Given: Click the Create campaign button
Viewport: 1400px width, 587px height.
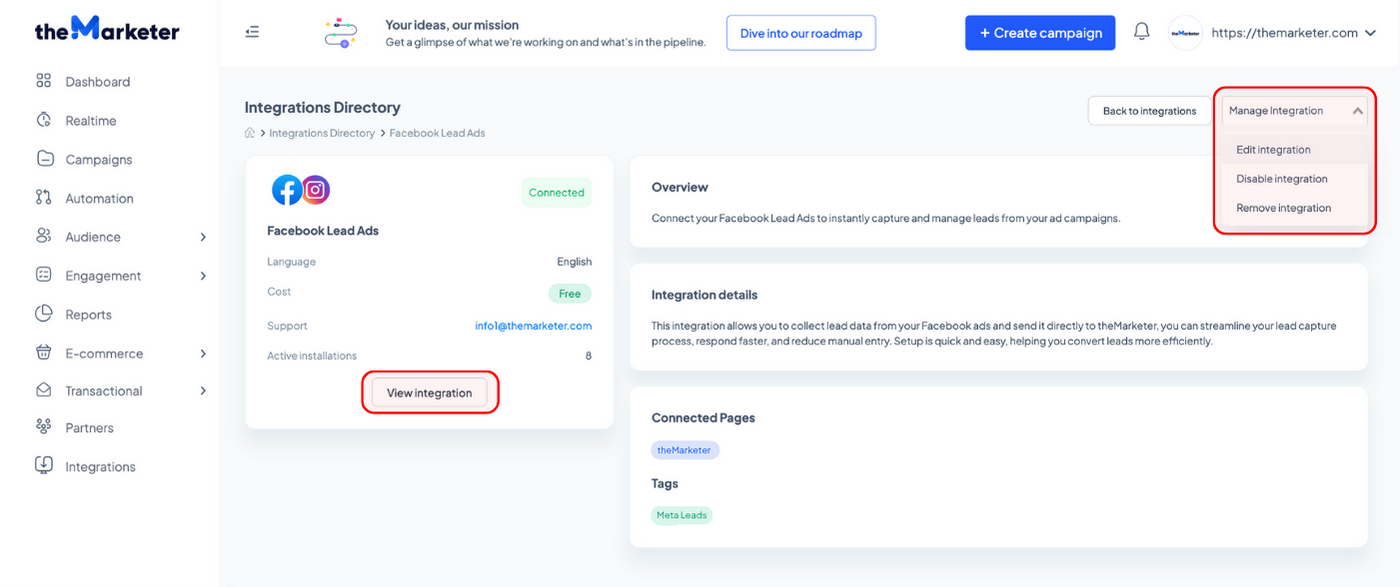Looking at the screenshot, I should pos(1040,33).
